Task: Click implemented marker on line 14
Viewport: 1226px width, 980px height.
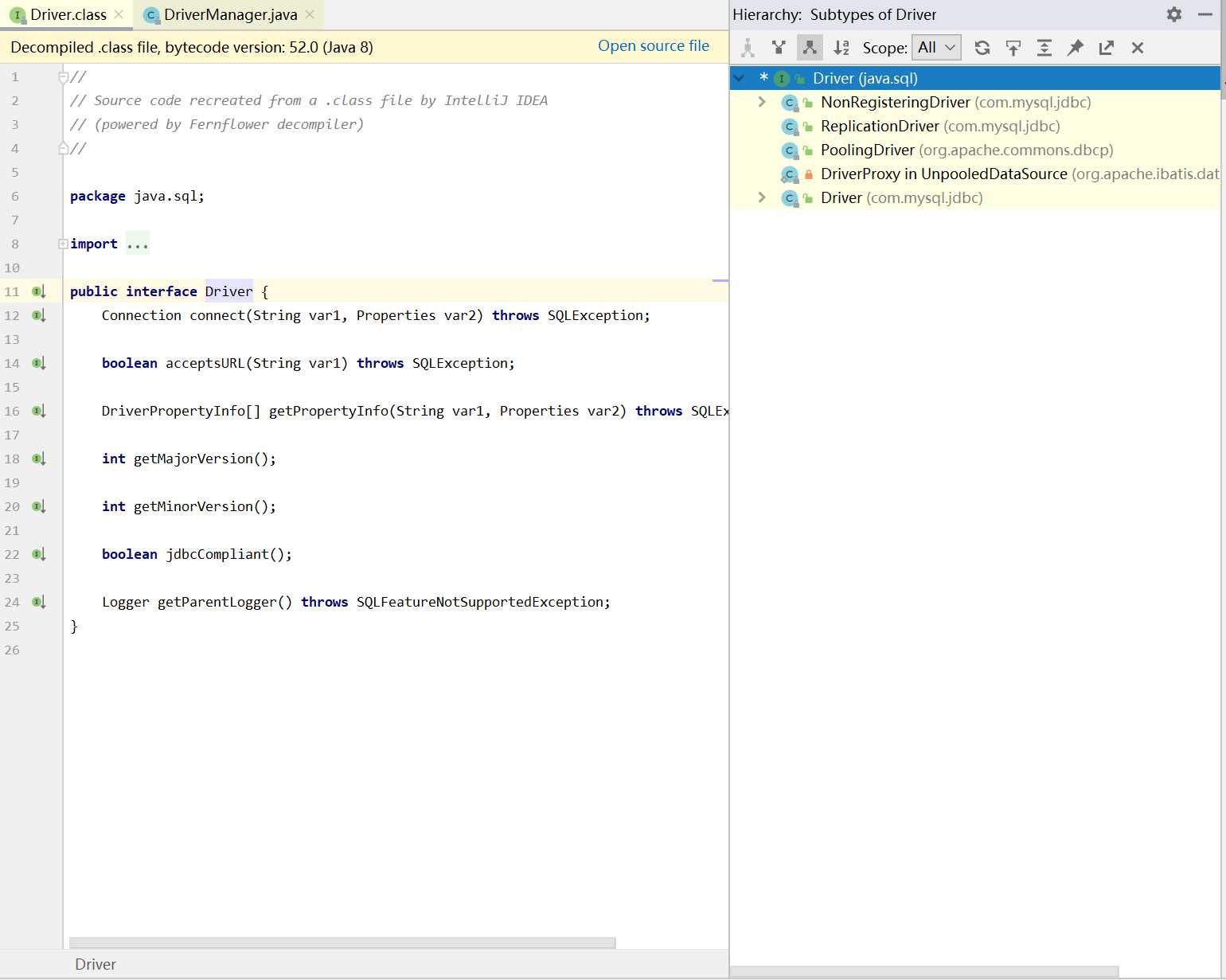Action: point(38,363)
